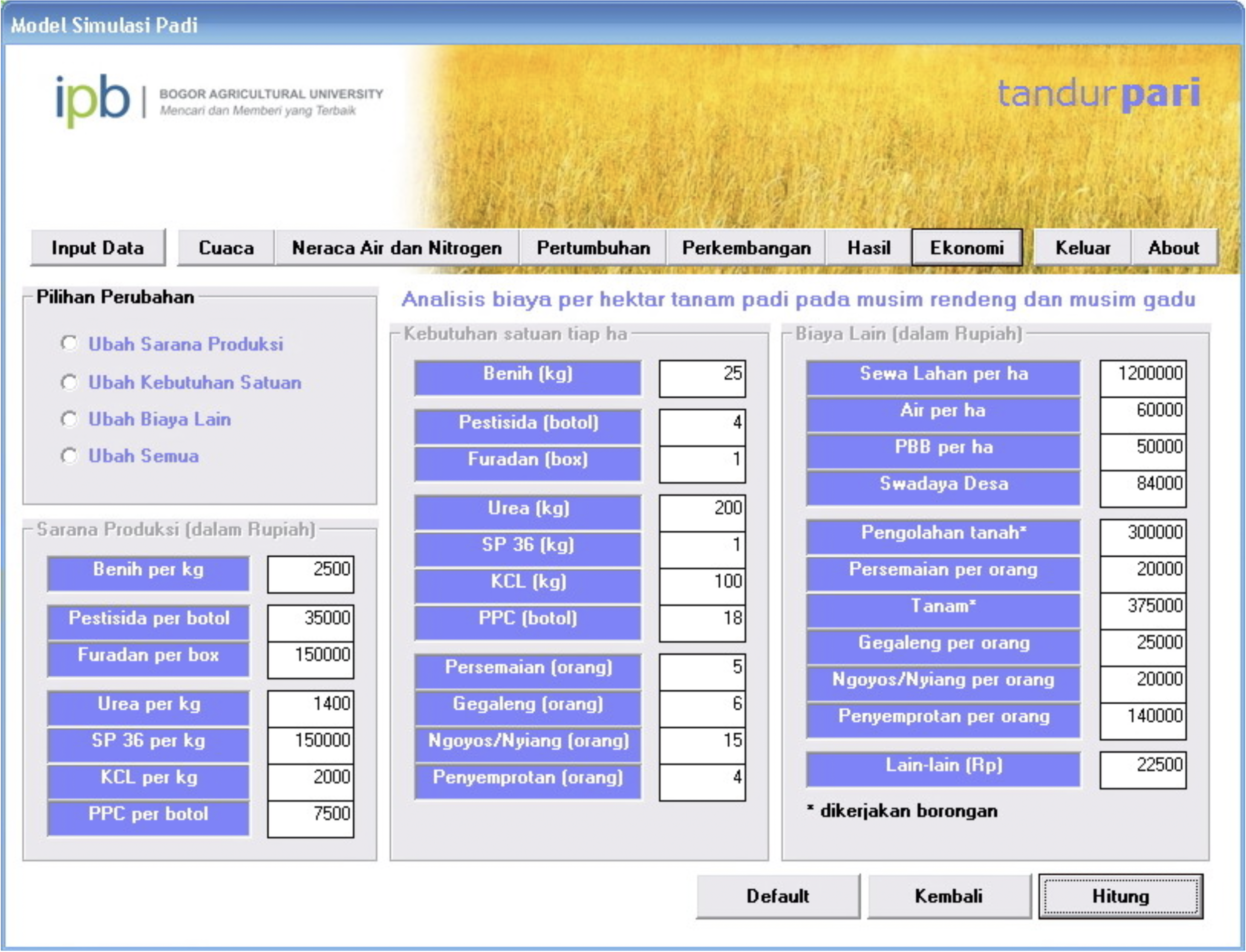The height and width of the screenshot is (952, 1246).
Task: Open the About button
Action: tap(1173, 248)
